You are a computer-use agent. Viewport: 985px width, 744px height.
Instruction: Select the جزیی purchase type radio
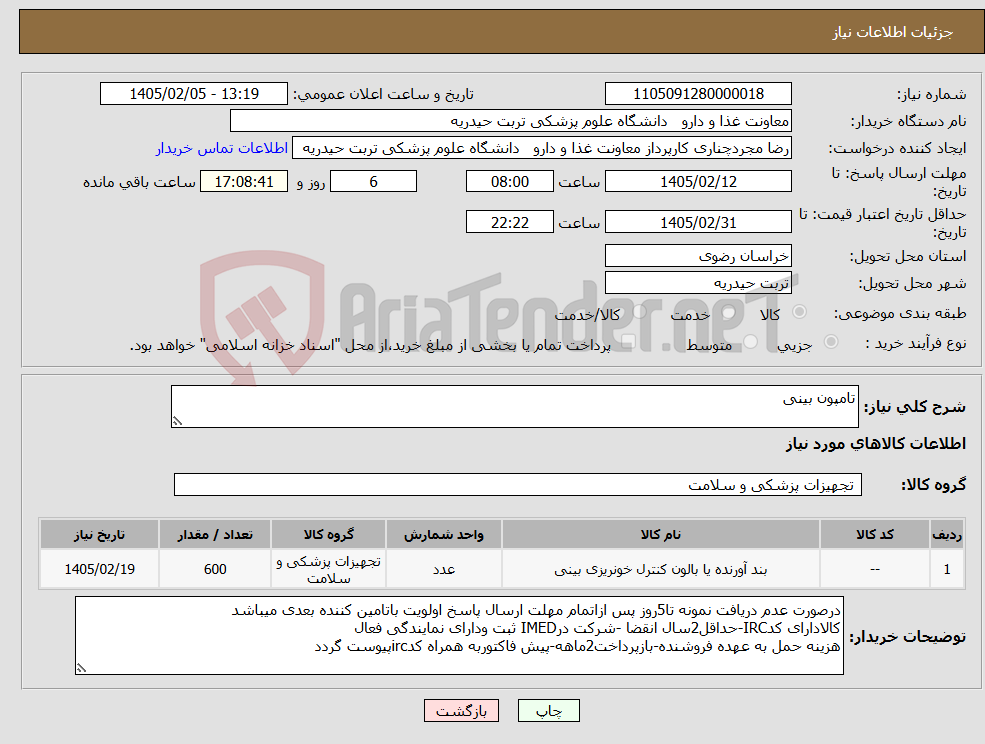(830, 341)
